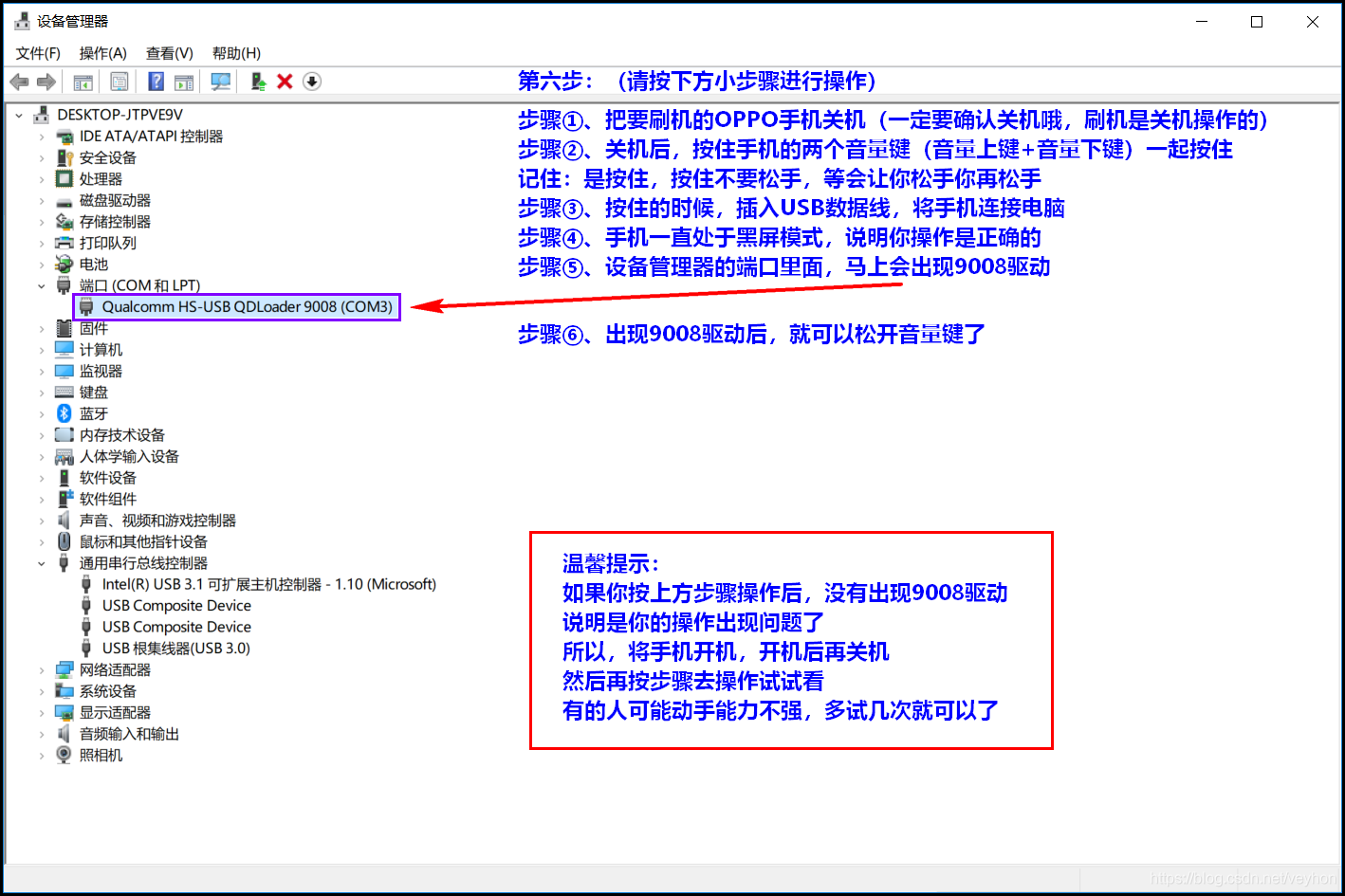Toggle the show/hide console tree icon
The image size is (1345, 896).
[83, 82]
